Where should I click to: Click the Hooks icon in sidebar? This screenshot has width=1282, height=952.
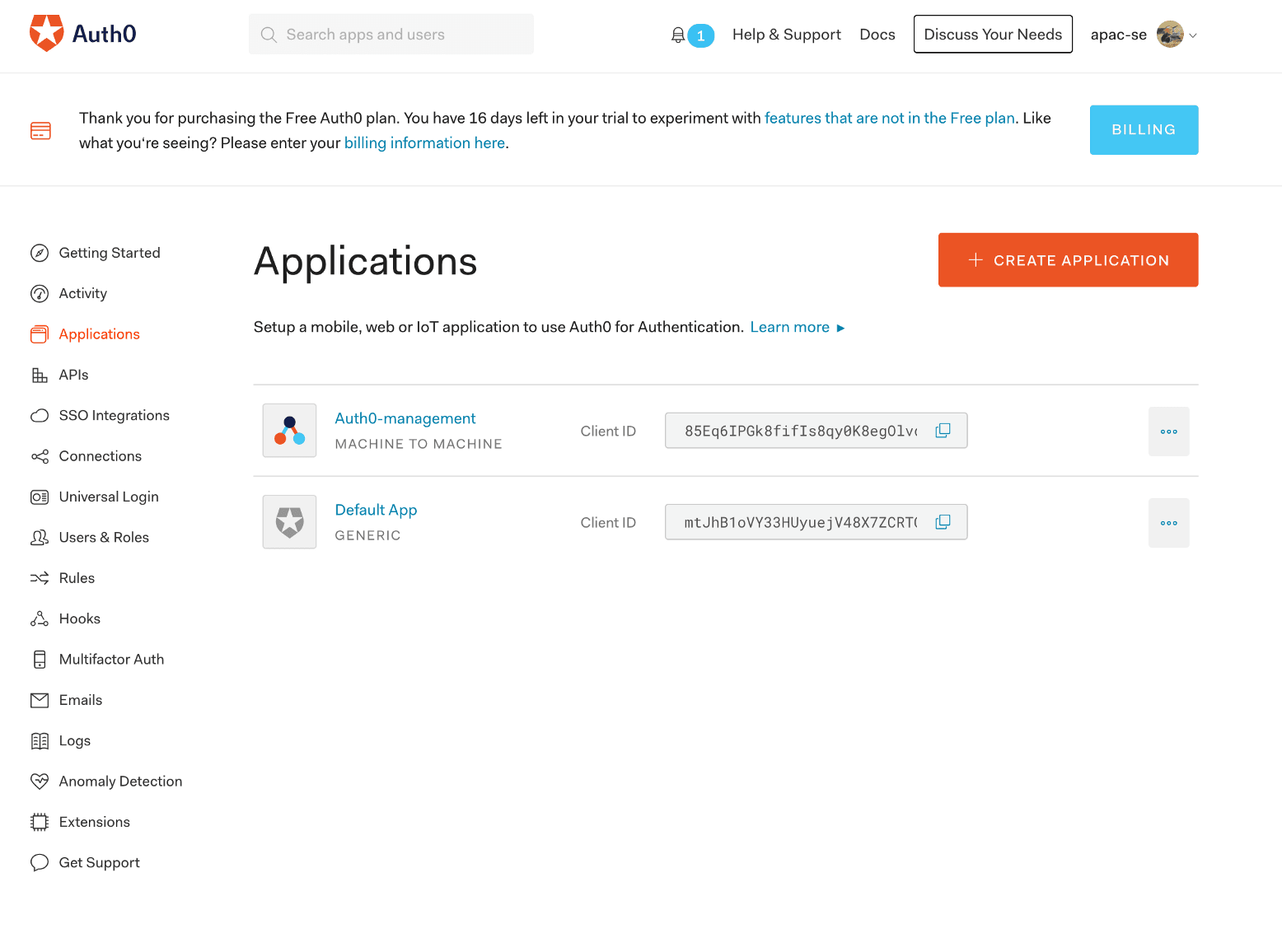pos(40,618)
